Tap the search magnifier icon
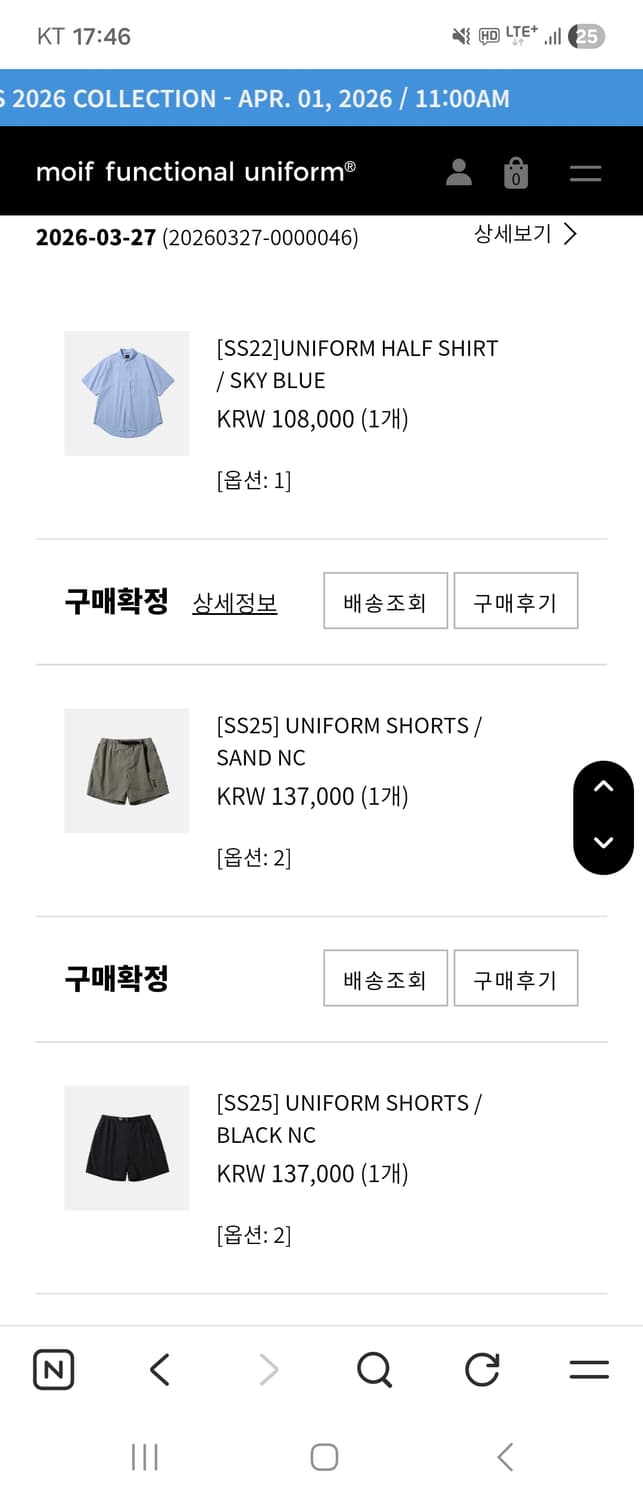The image size is (643, 1500). tap(374, 1369)
